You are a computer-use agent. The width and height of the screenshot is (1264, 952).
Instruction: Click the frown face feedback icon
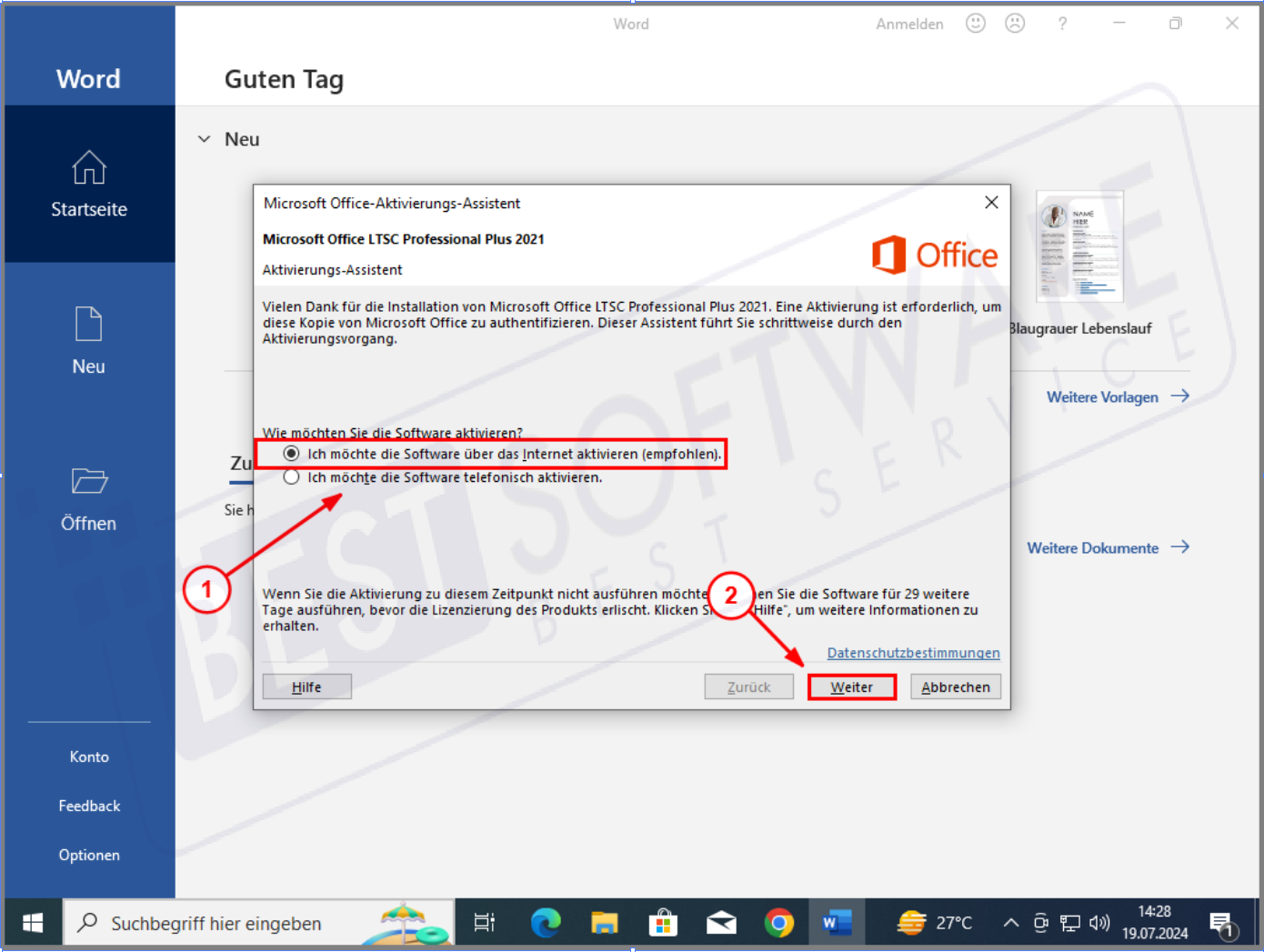pos(1015,24)
